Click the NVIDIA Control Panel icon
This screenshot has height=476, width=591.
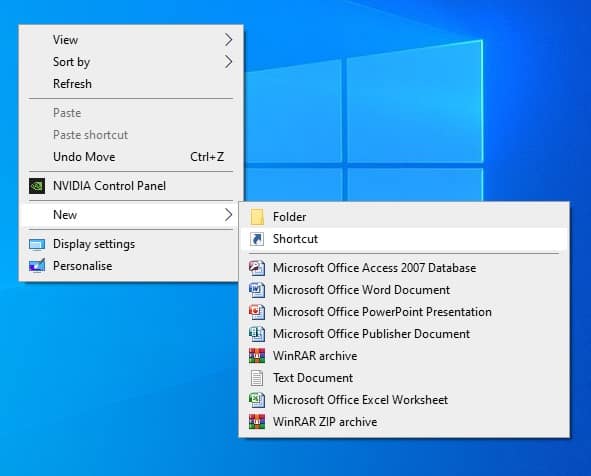[x=37, y=186]
